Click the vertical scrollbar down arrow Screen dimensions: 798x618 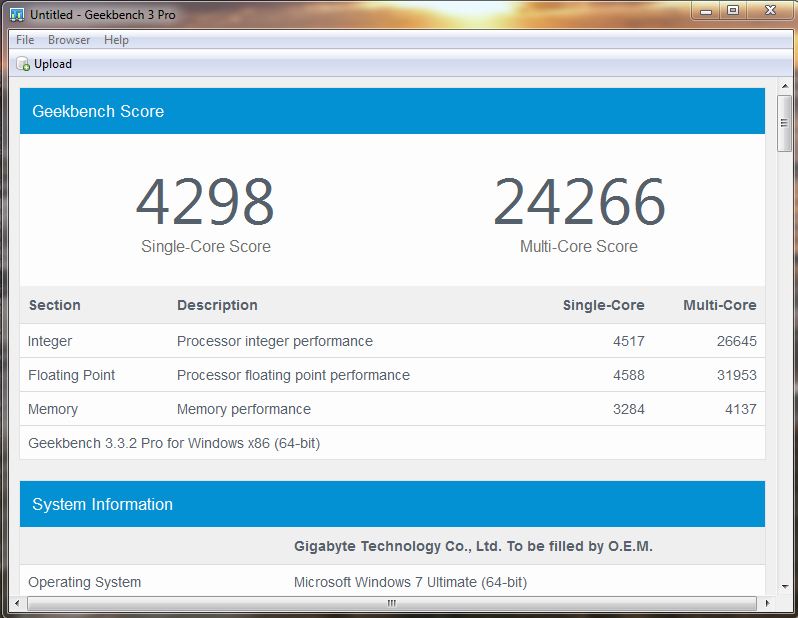coord(784,587)
